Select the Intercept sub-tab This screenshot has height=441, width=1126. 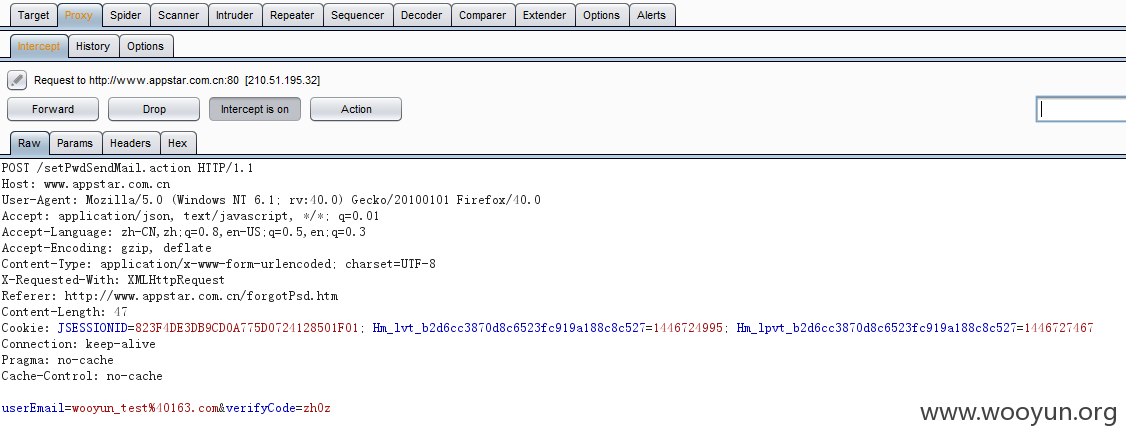(39, 46)
